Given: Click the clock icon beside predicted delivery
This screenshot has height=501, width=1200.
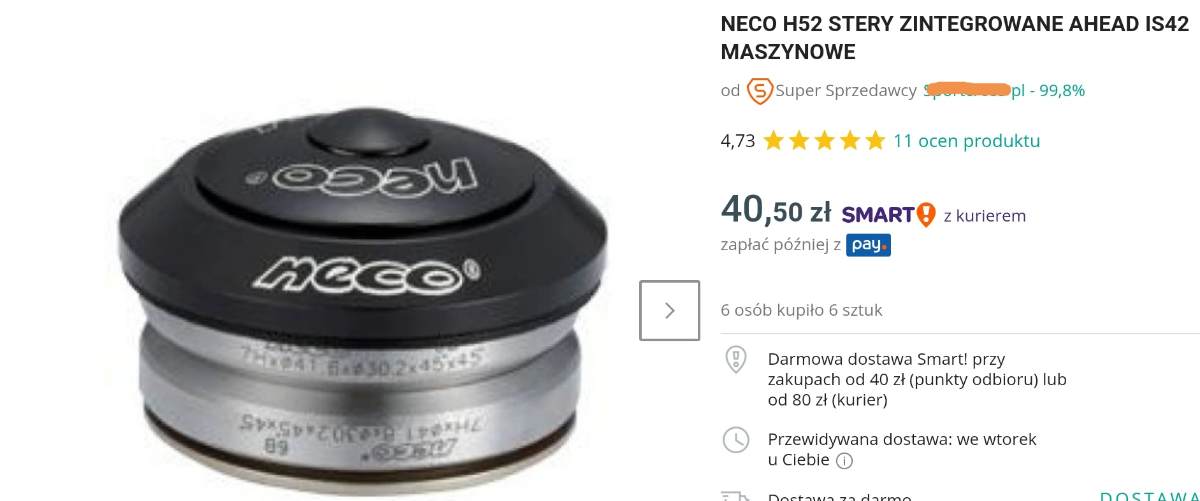Looking at the screenshot, I should coord(736,439).
